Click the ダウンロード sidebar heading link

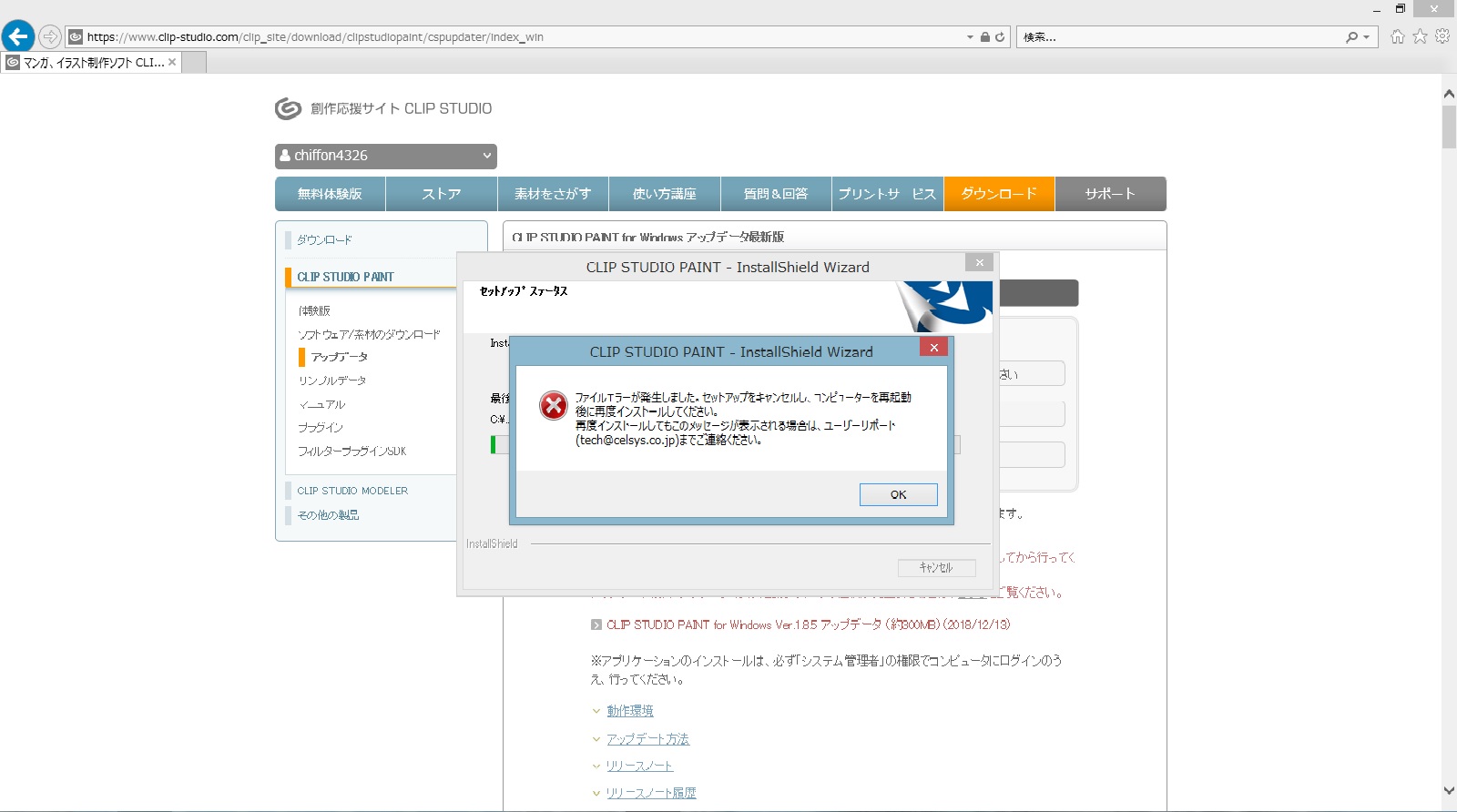pos(324,240)
